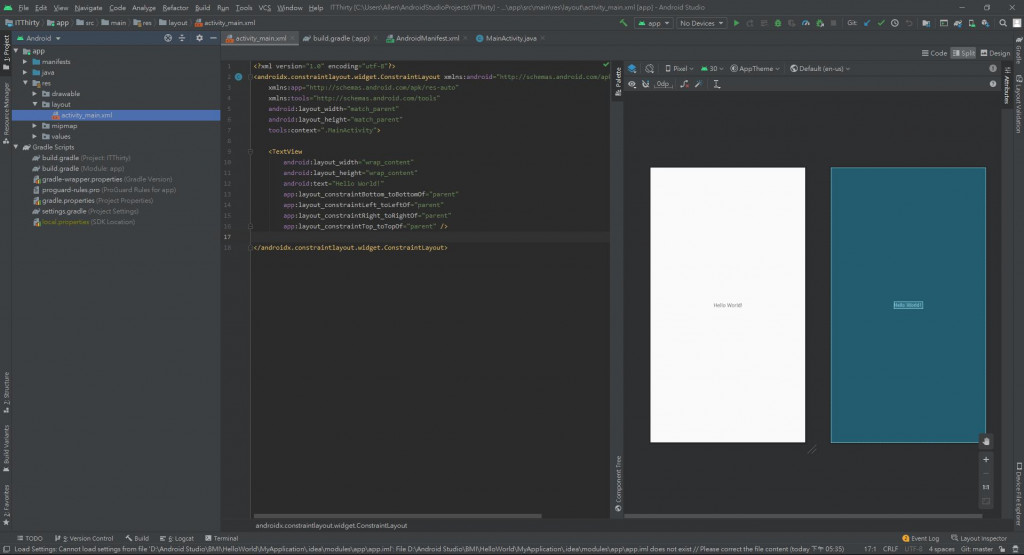
Task: Click the Search Everywhere magnifier icon
Action: [1001, 22]
